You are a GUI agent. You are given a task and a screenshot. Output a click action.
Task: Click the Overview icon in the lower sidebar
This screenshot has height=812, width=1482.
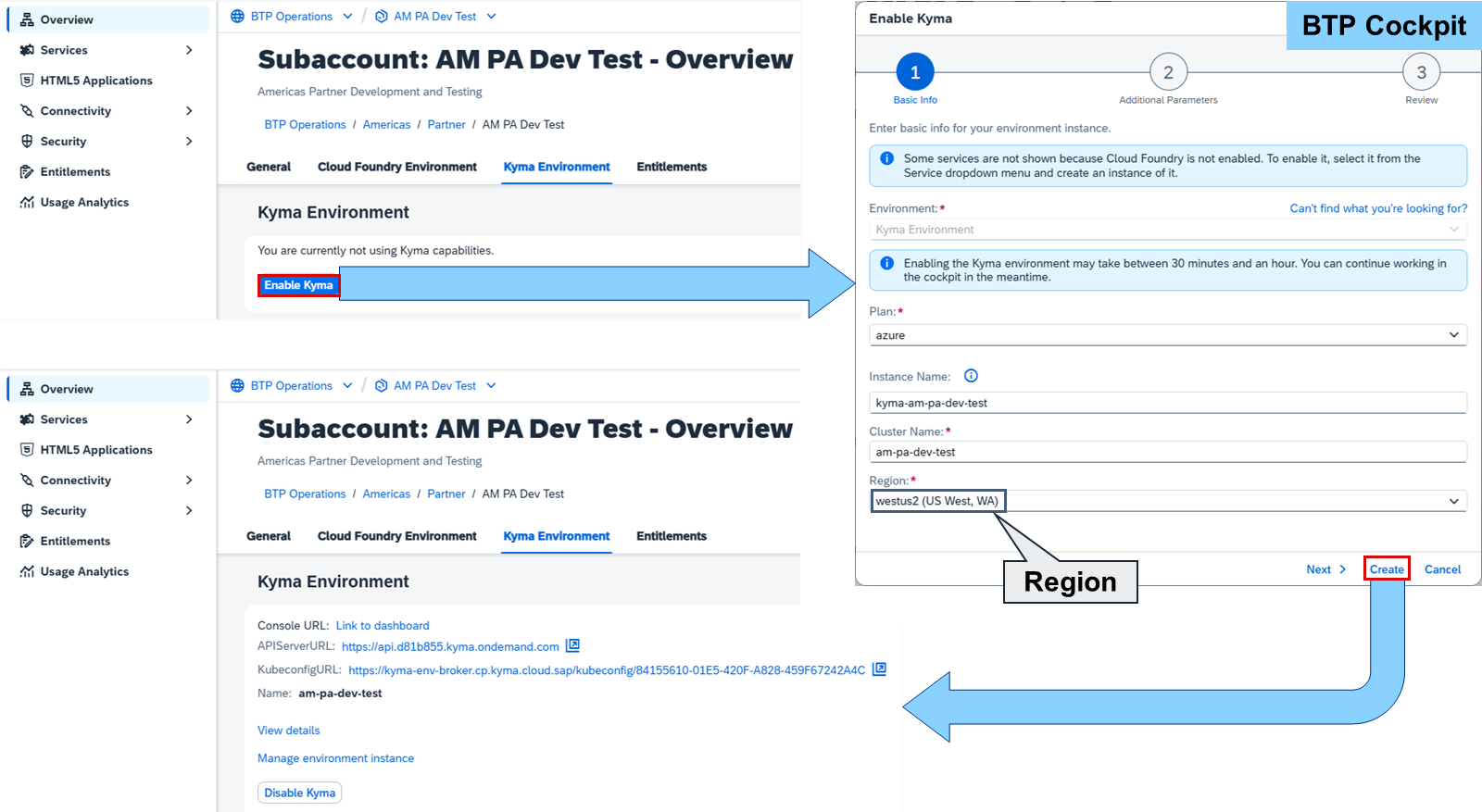(x=27, y=389)
